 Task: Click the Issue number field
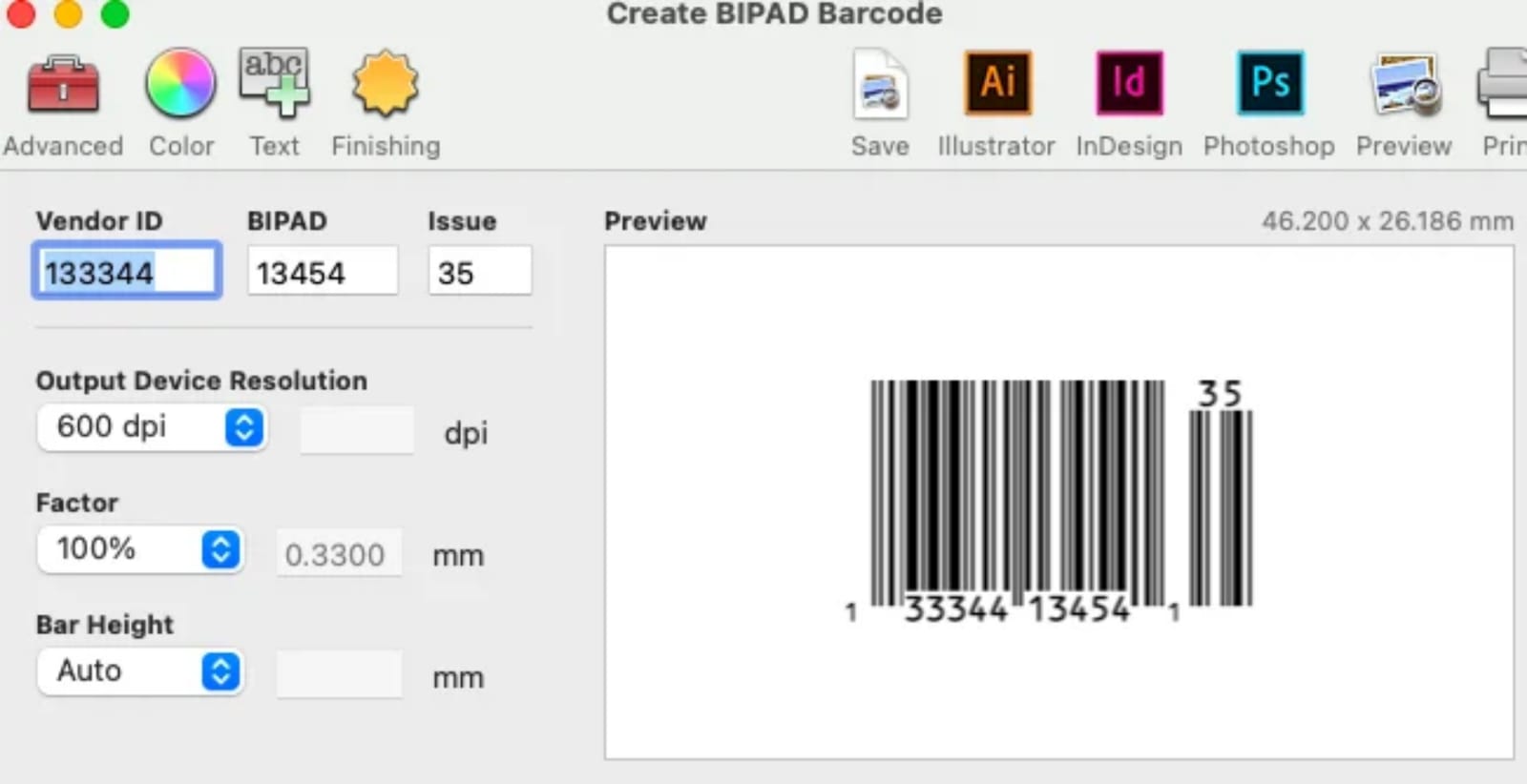(480, 272)
